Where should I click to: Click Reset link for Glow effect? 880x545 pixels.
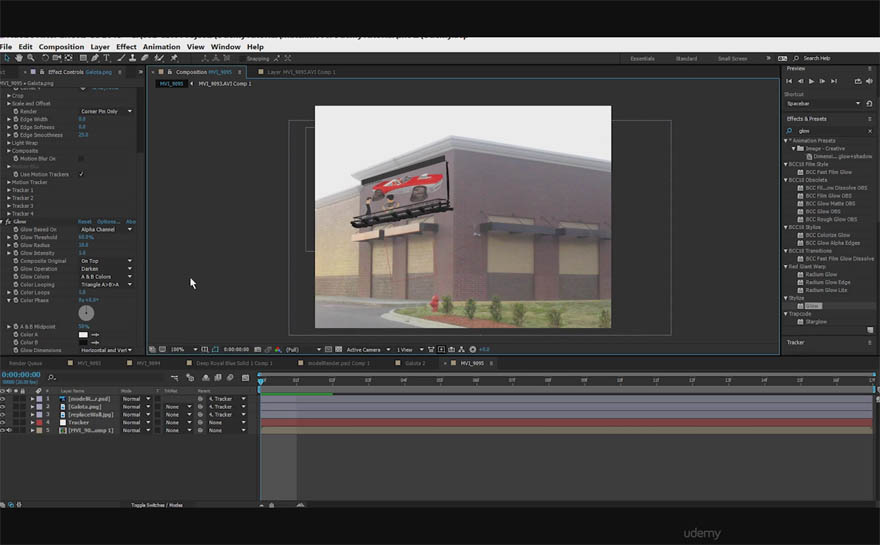click(x=85, y=222)
